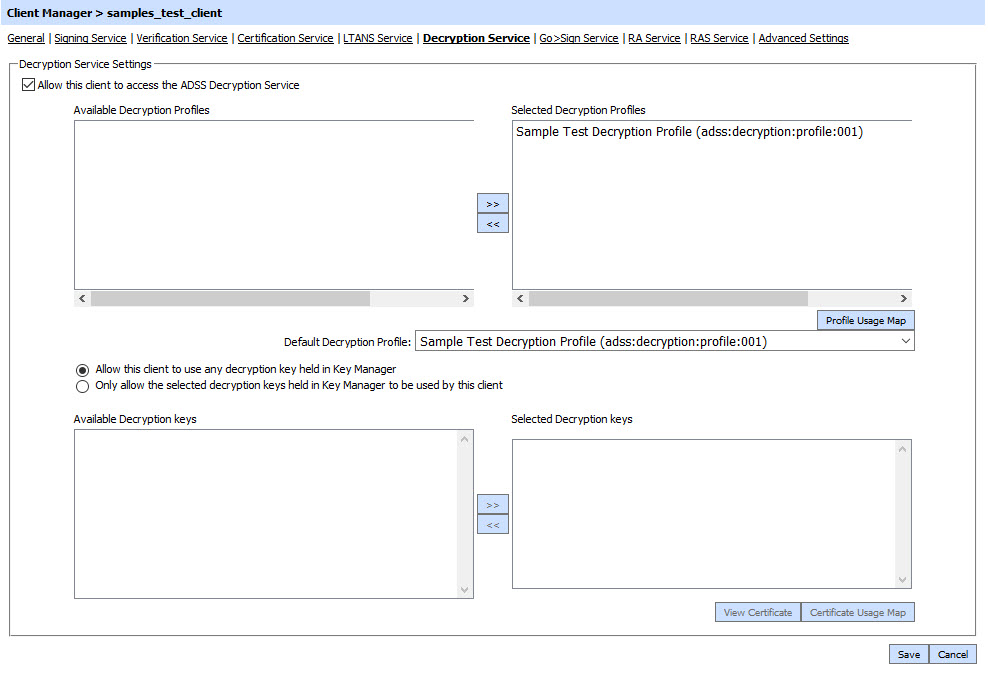988x674 pixels.
Task: Open the Signing Service tab
Action: point(90,39)
